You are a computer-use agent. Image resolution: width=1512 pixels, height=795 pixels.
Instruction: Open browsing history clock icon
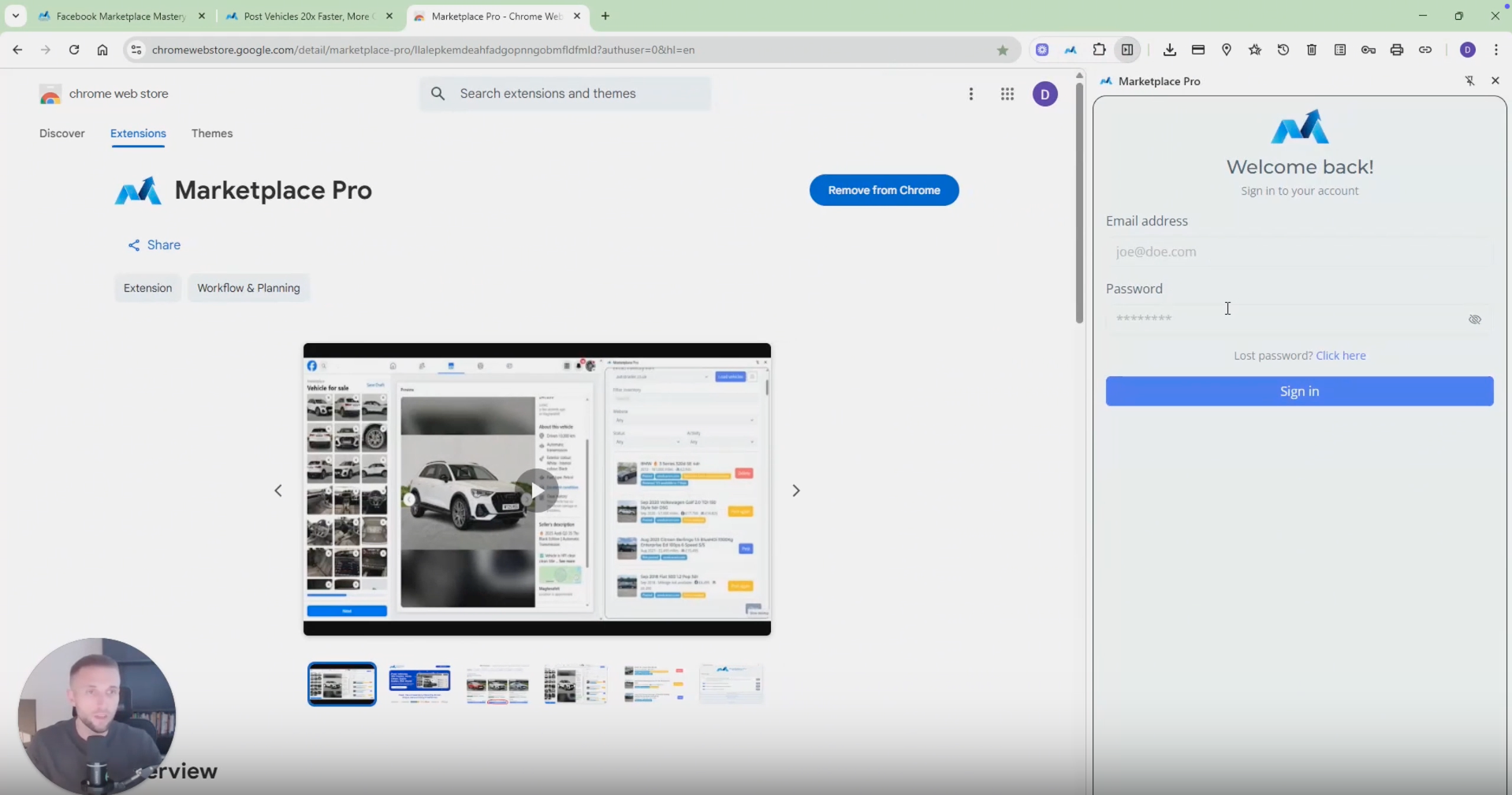1283,50
